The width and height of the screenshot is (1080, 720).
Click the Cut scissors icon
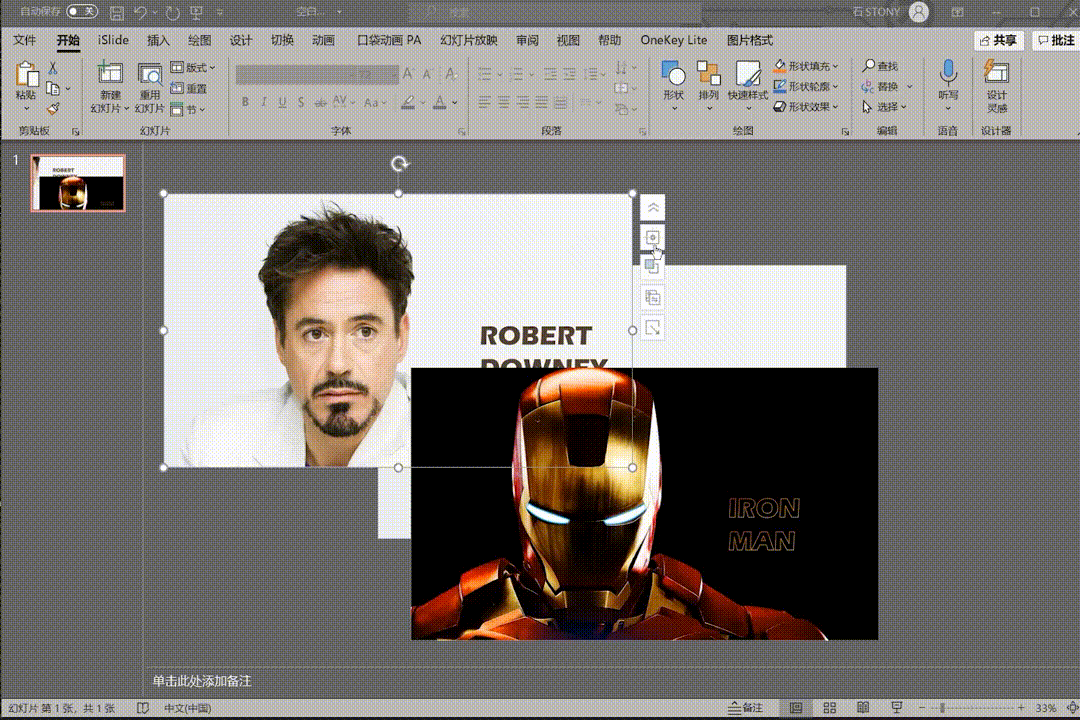53,68
